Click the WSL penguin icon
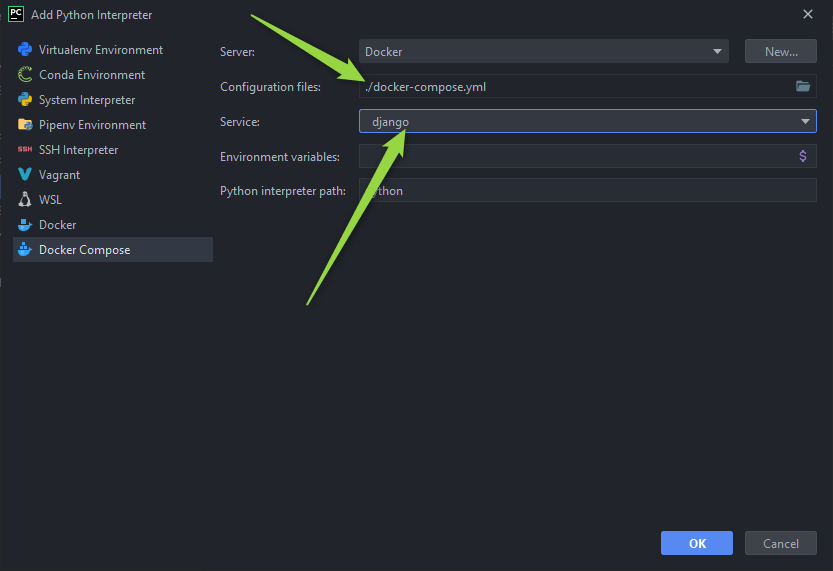This screenshot has height=571, width=833. 25,200
